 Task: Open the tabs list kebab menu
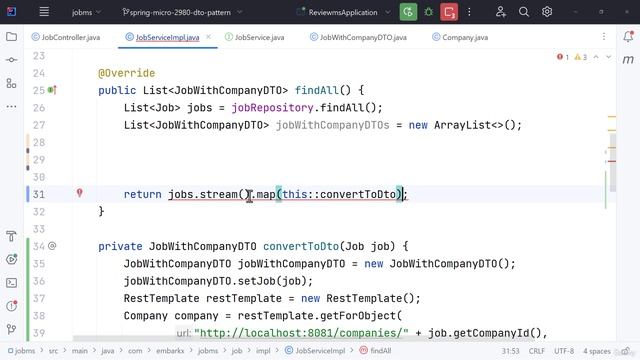(x=604, y=37)
